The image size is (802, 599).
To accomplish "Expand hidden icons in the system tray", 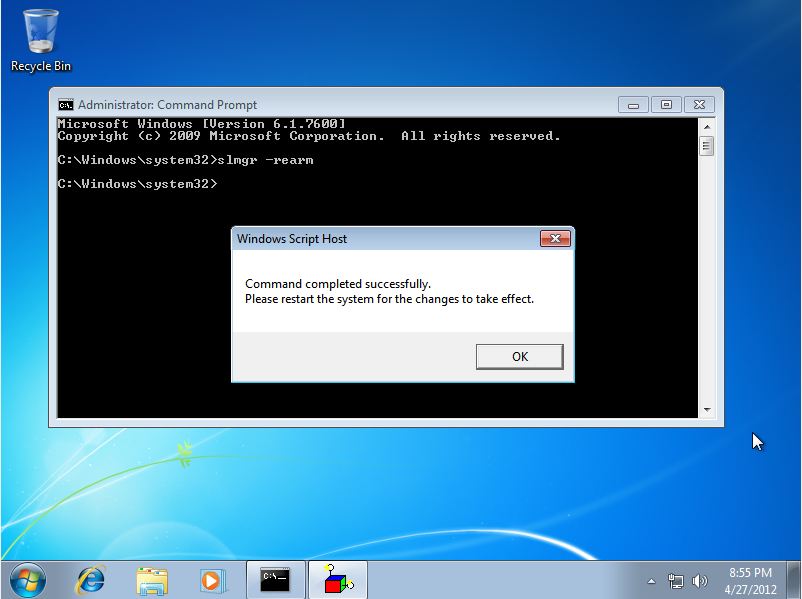I will pos(651,580).
